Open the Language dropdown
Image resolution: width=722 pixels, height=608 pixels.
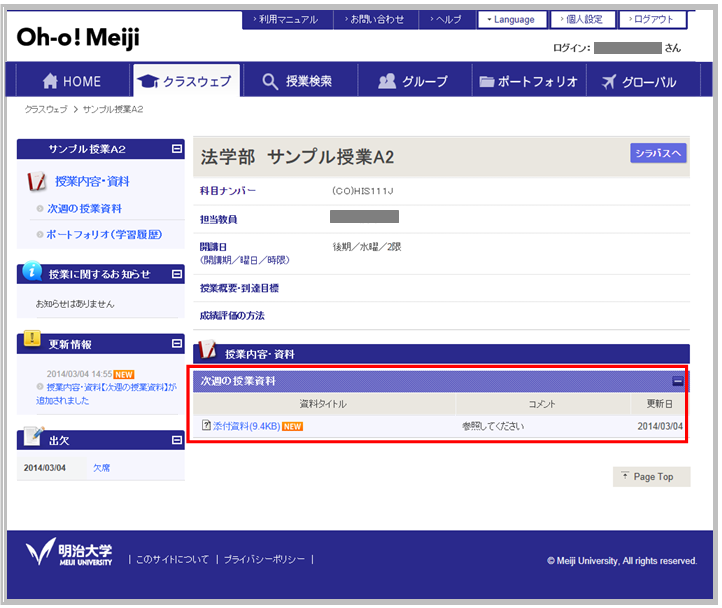(x=512, y=20)
